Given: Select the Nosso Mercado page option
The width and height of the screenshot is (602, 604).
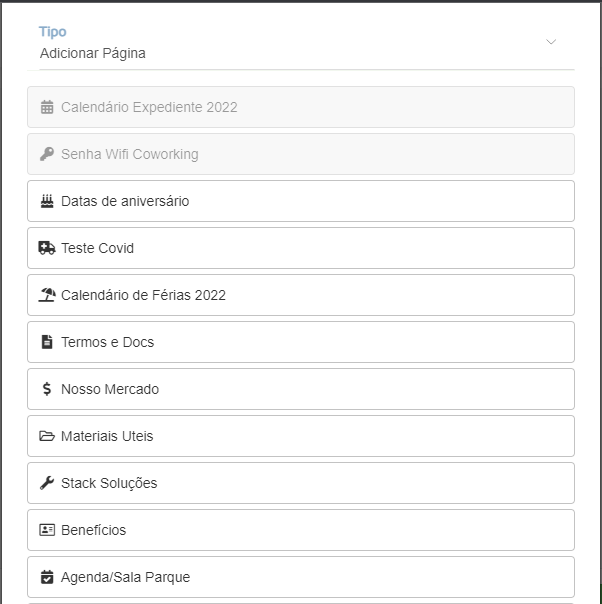Looking at the screenshot, I should (x=301, y=389).
